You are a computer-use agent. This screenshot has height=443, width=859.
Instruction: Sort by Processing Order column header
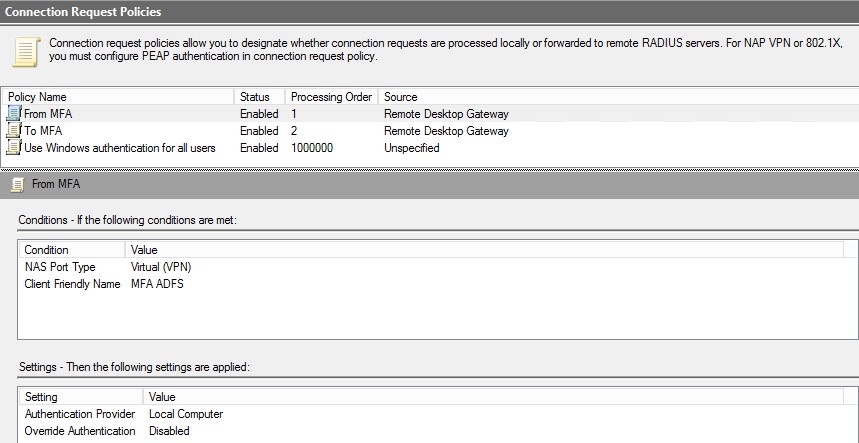331,97
